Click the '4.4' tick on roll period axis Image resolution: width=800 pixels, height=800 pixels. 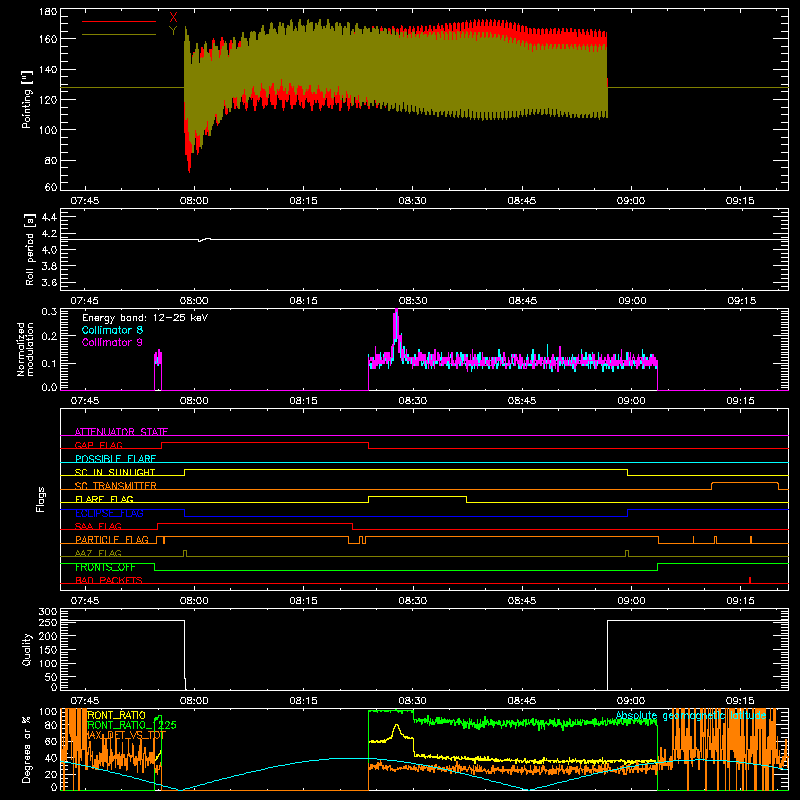(49, 217)
